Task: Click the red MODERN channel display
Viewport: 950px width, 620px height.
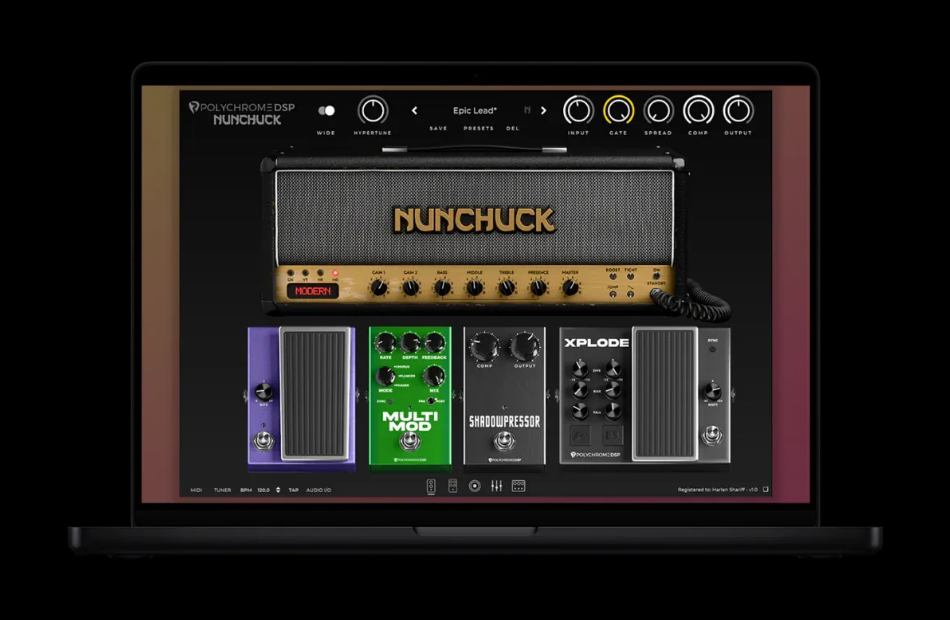Action: coord(313,292)
